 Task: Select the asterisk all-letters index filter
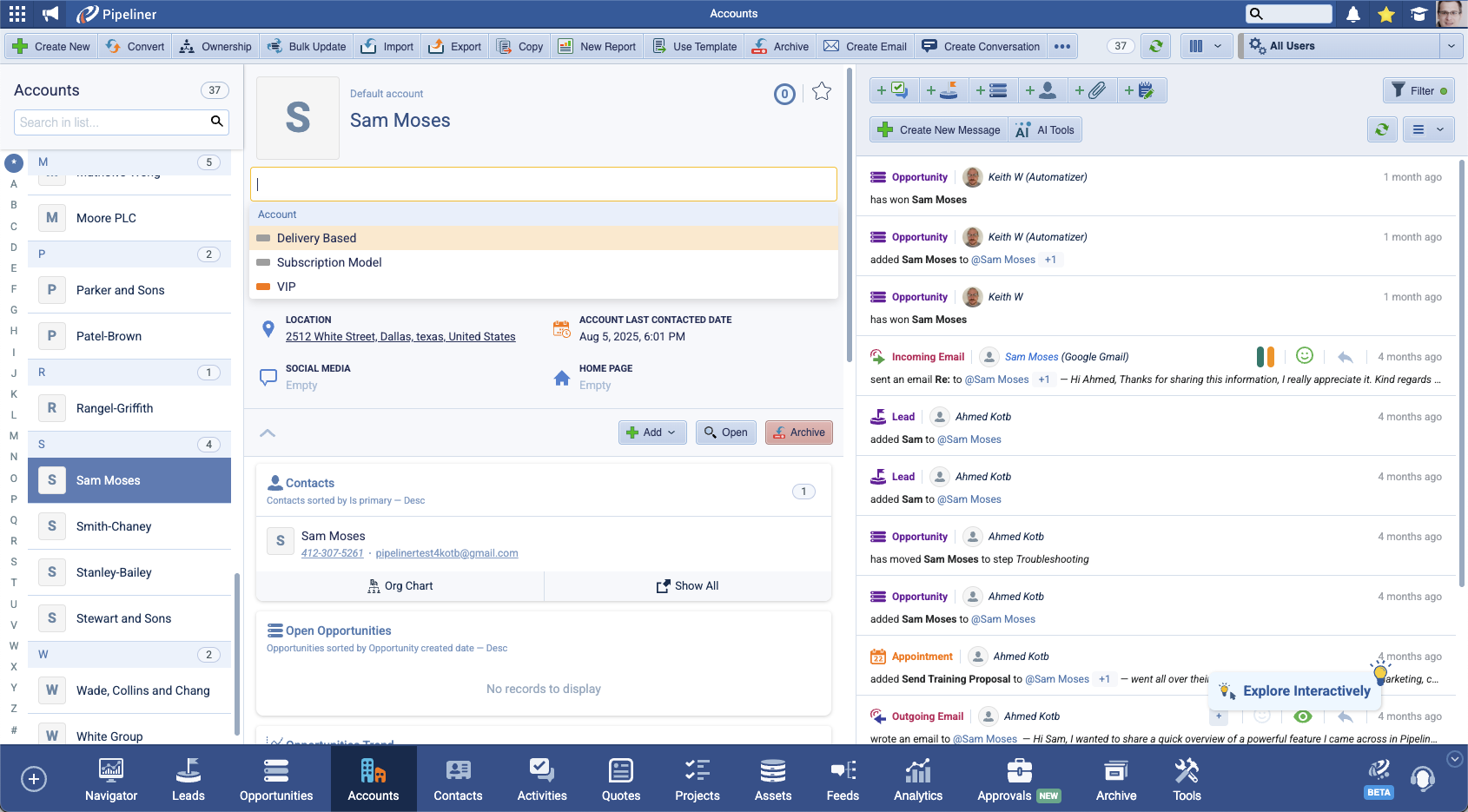tap(14, 162)
